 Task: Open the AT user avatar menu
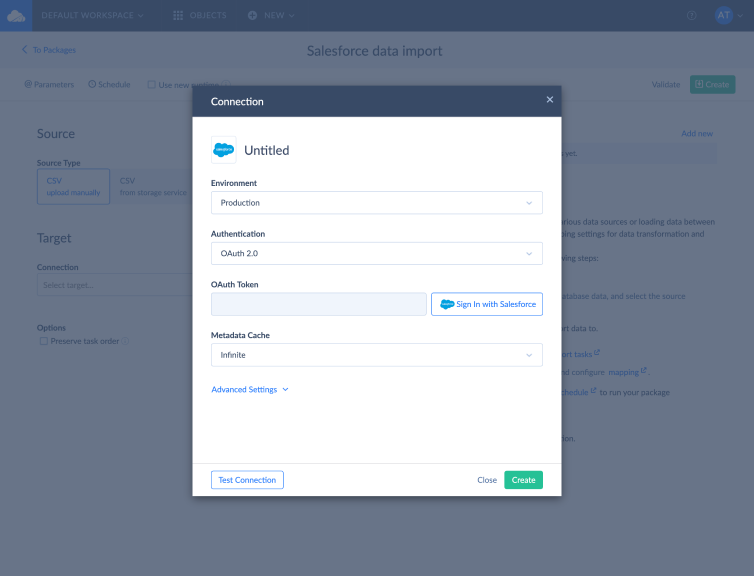(x=728, y=15)
